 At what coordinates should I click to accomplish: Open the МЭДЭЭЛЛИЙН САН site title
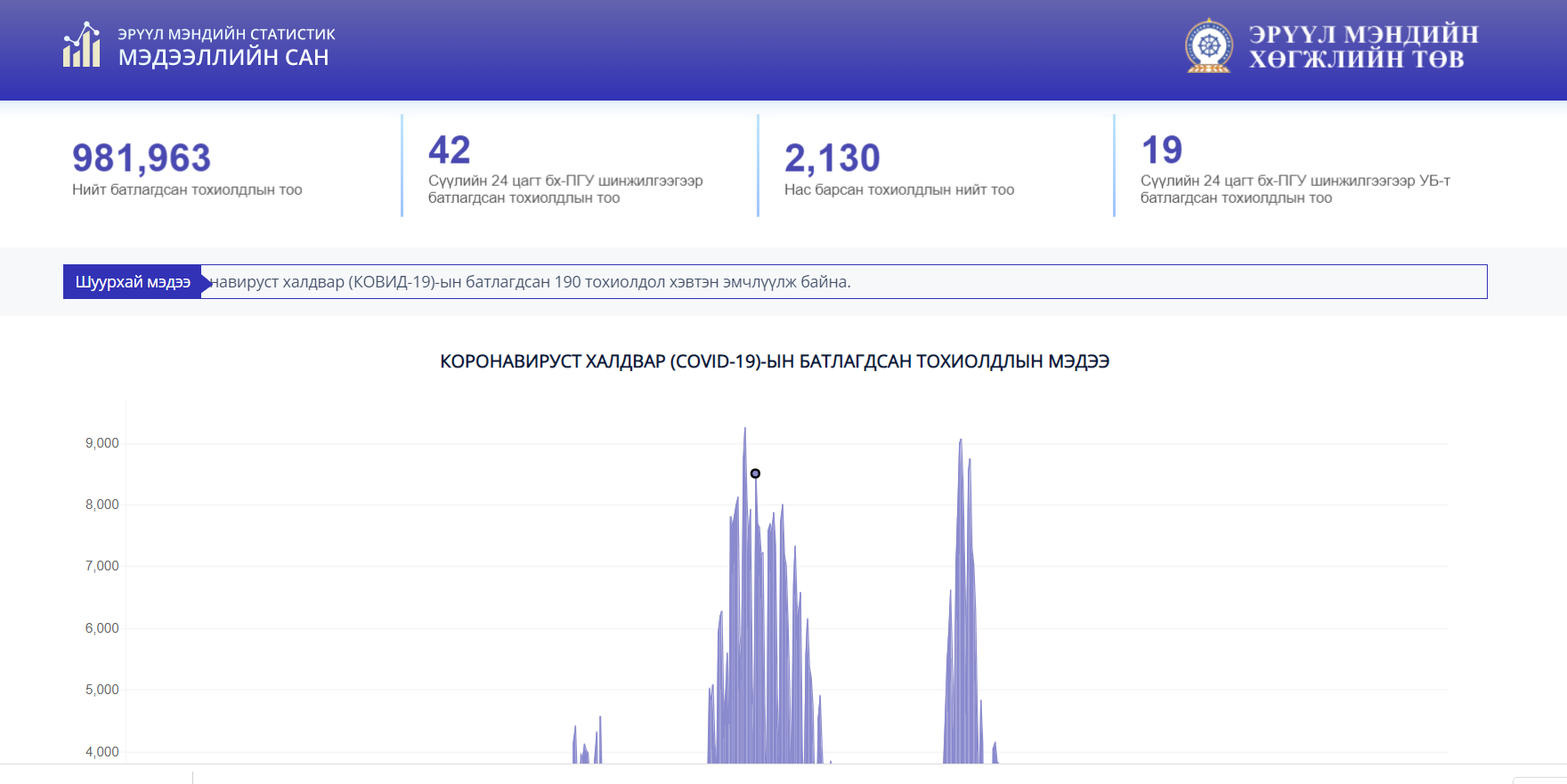223,58
